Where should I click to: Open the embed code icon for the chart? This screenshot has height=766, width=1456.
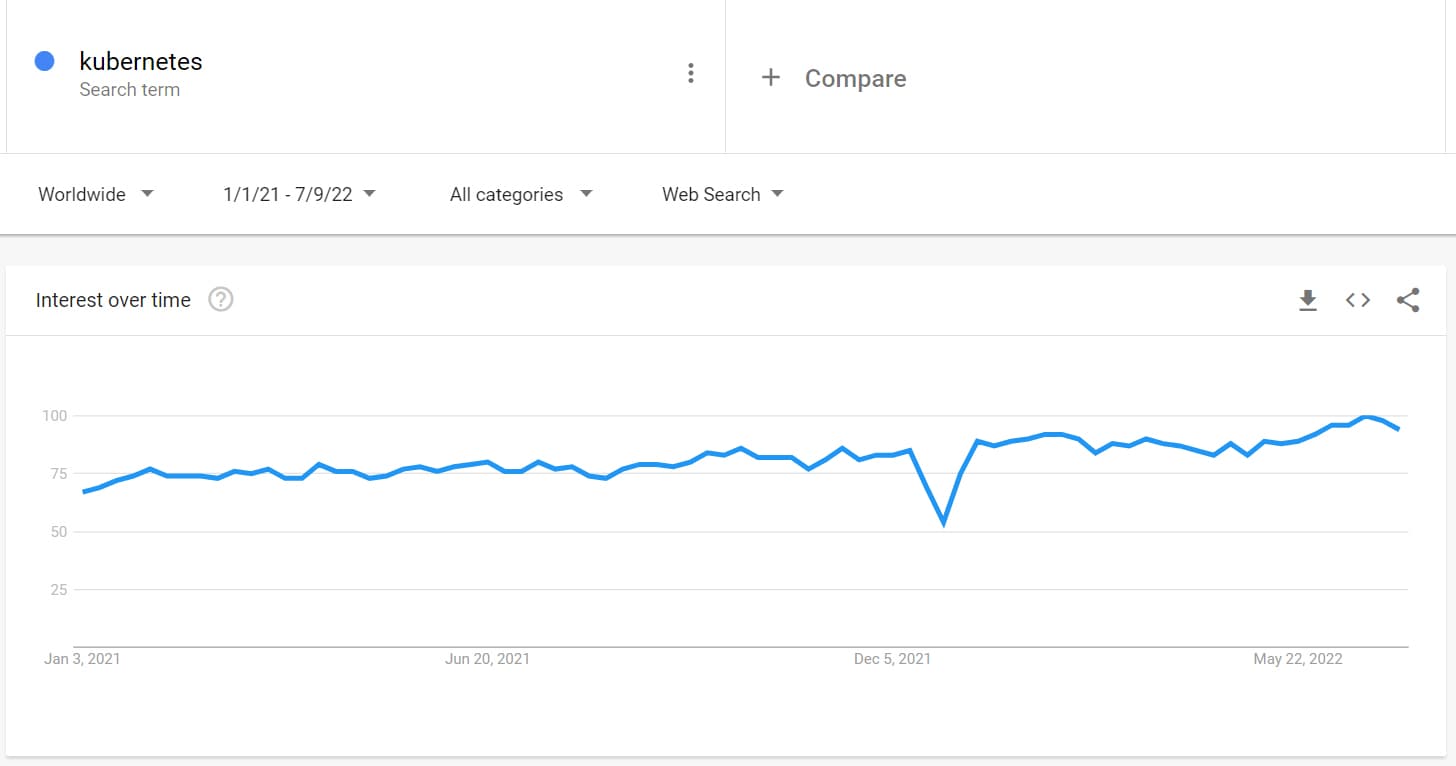[1357, 300]
